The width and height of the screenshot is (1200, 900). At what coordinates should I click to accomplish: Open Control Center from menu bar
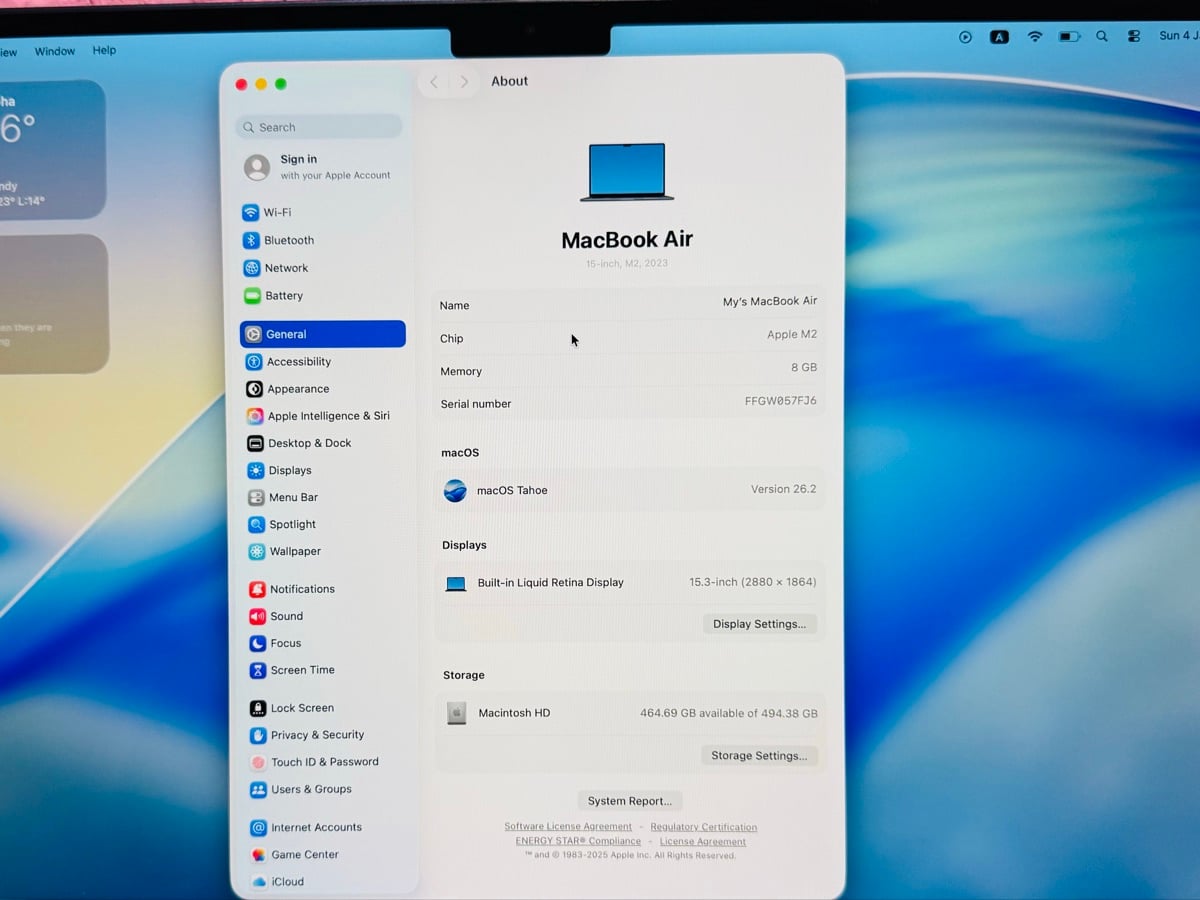pyautogui.click(x=1133, y=36)
